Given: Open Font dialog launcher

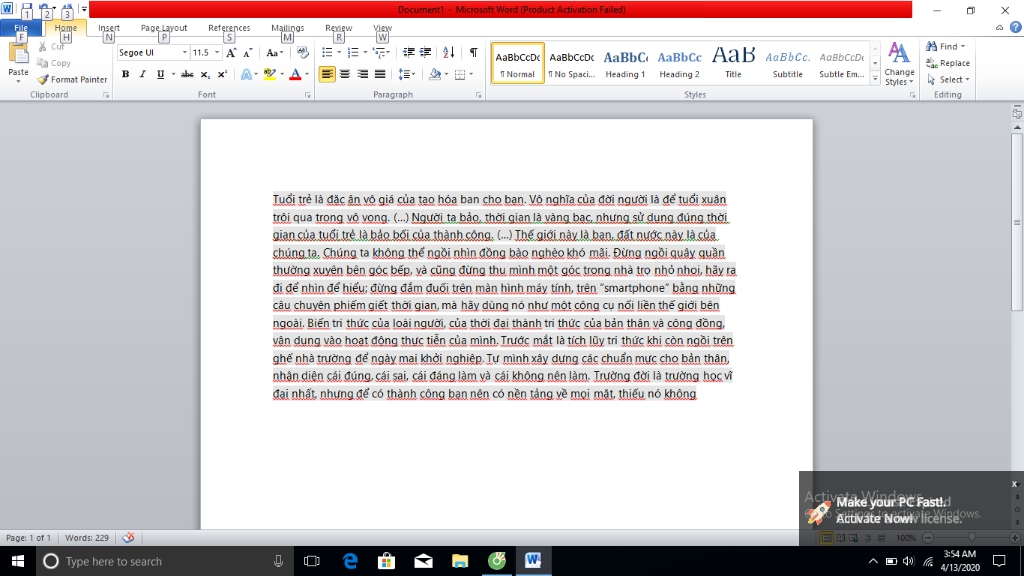Looking at the screenshot, I should [x=308, y=95].
